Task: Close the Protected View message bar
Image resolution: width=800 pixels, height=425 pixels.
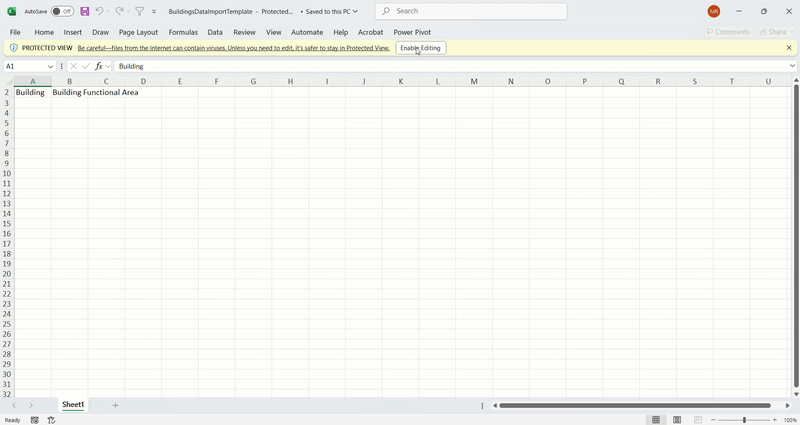Action: coord(788,48)
